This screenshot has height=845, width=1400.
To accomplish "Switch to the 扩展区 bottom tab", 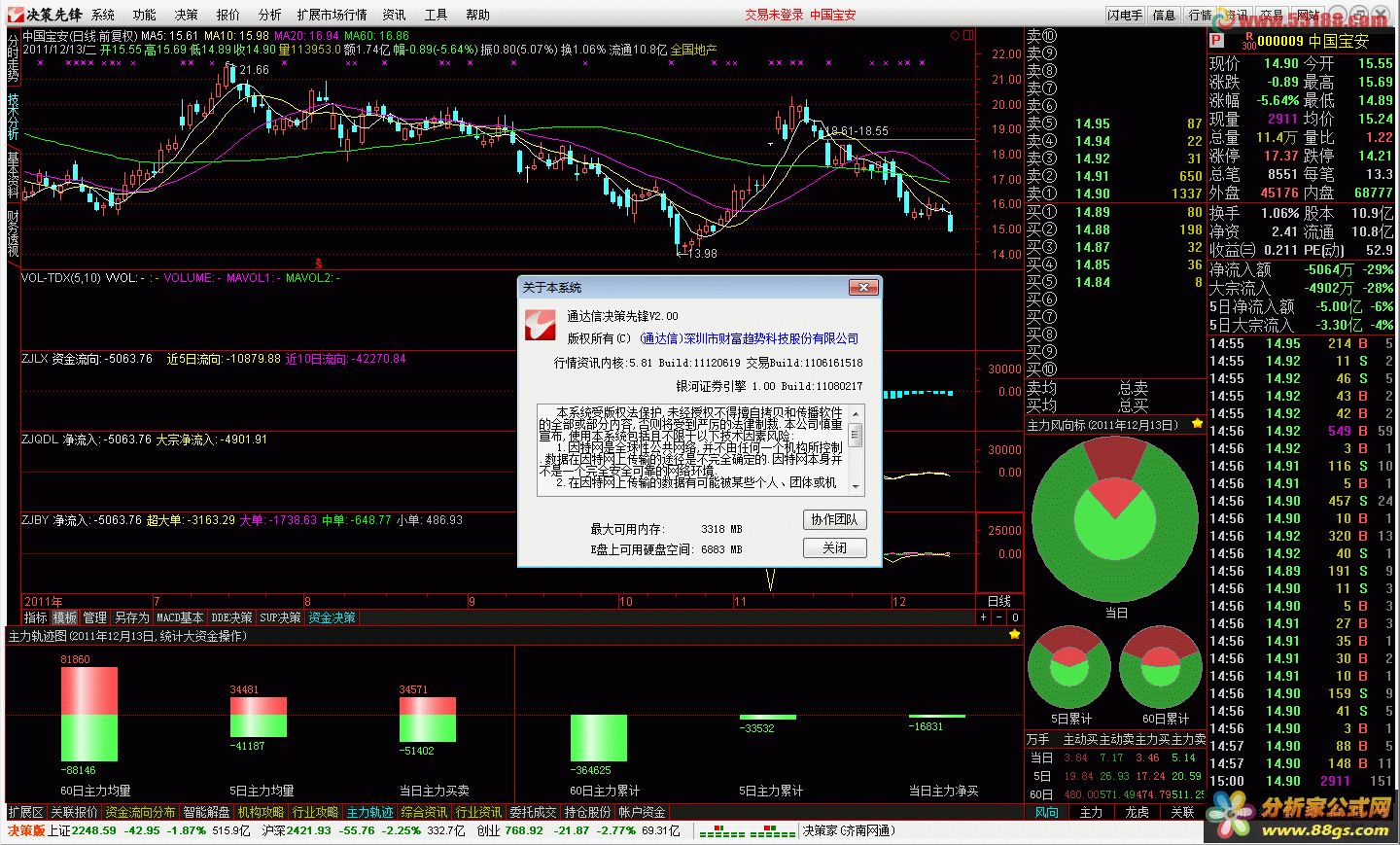I will pos(25,812).
